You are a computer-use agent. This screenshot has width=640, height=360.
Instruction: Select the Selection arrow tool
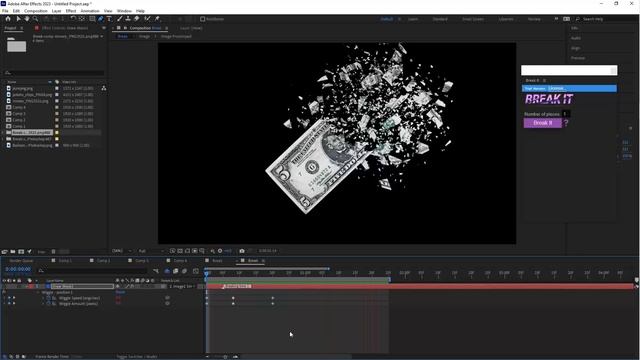[18, 19]
